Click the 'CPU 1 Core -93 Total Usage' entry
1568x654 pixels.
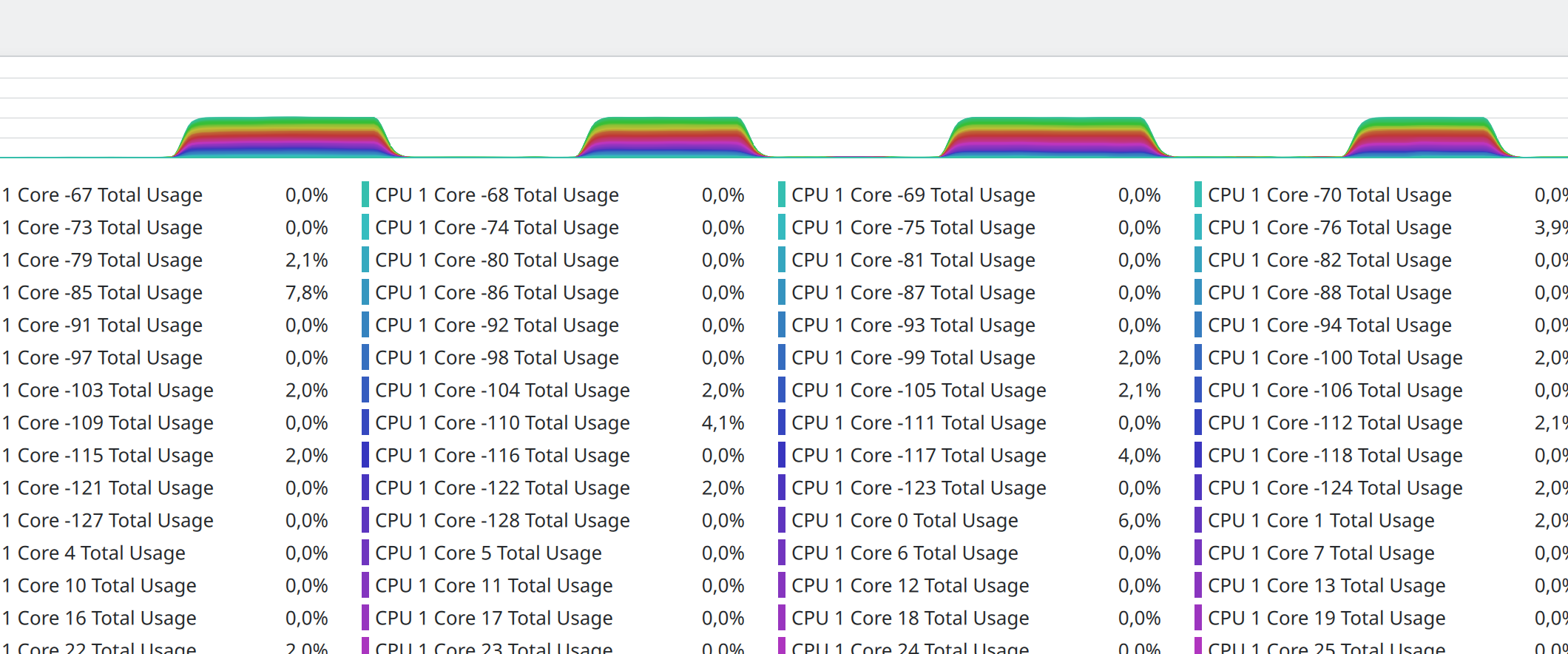point(913,326)
